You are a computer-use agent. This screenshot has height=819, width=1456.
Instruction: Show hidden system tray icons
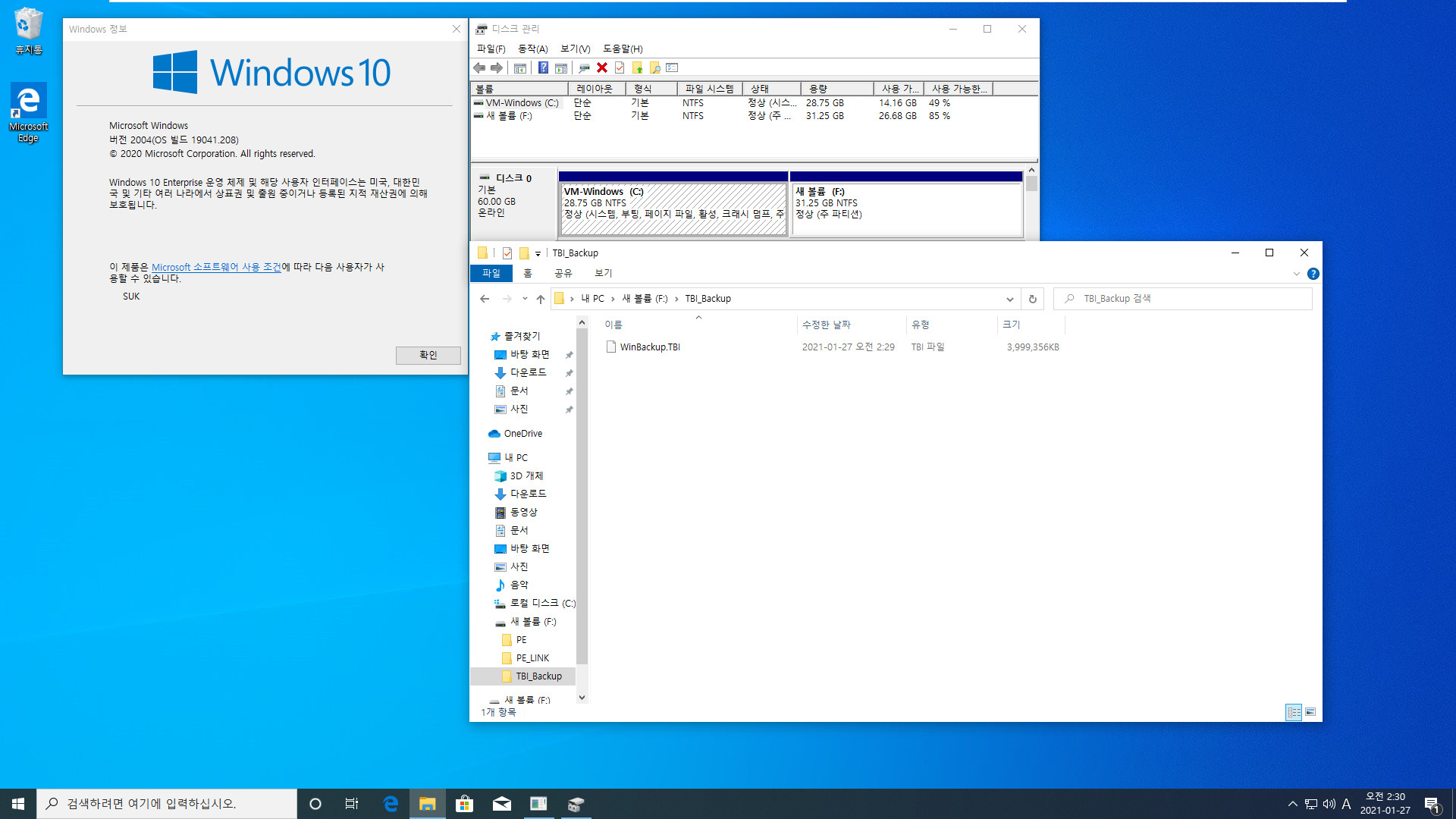tap(1292, 804)
